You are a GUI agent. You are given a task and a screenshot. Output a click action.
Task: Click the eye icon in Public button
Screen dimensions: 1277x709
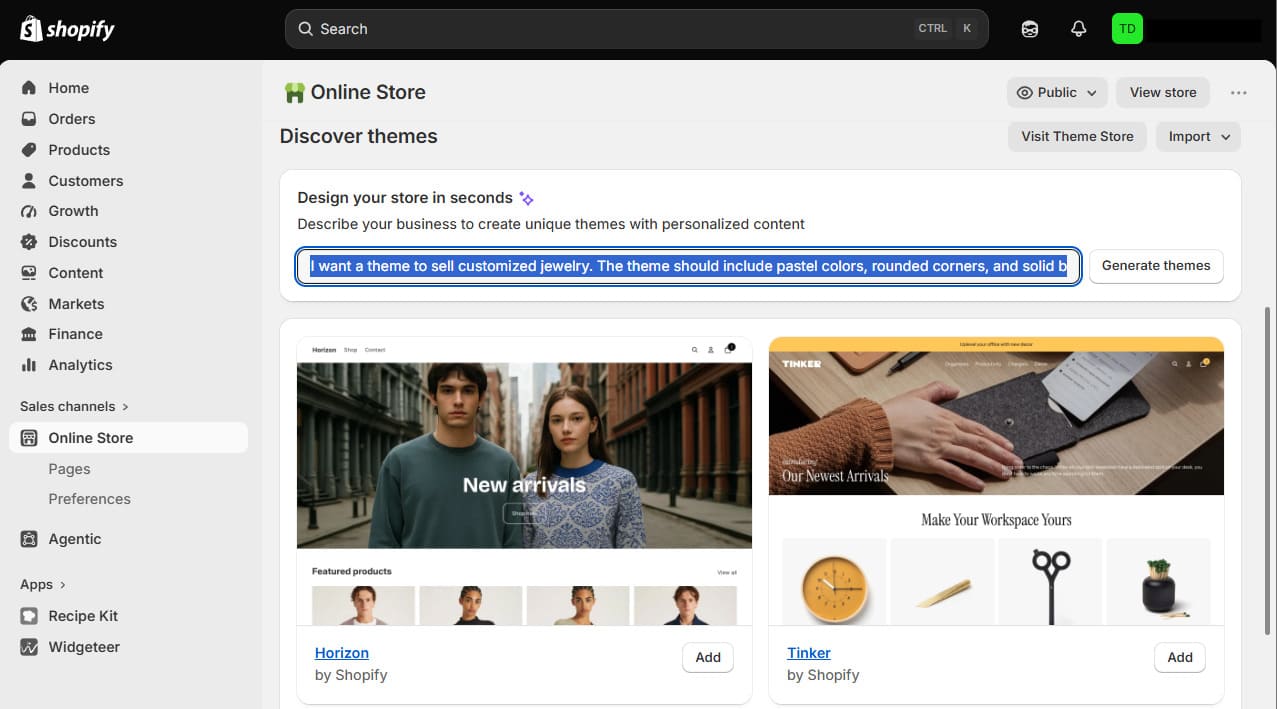pos(1024,92)
